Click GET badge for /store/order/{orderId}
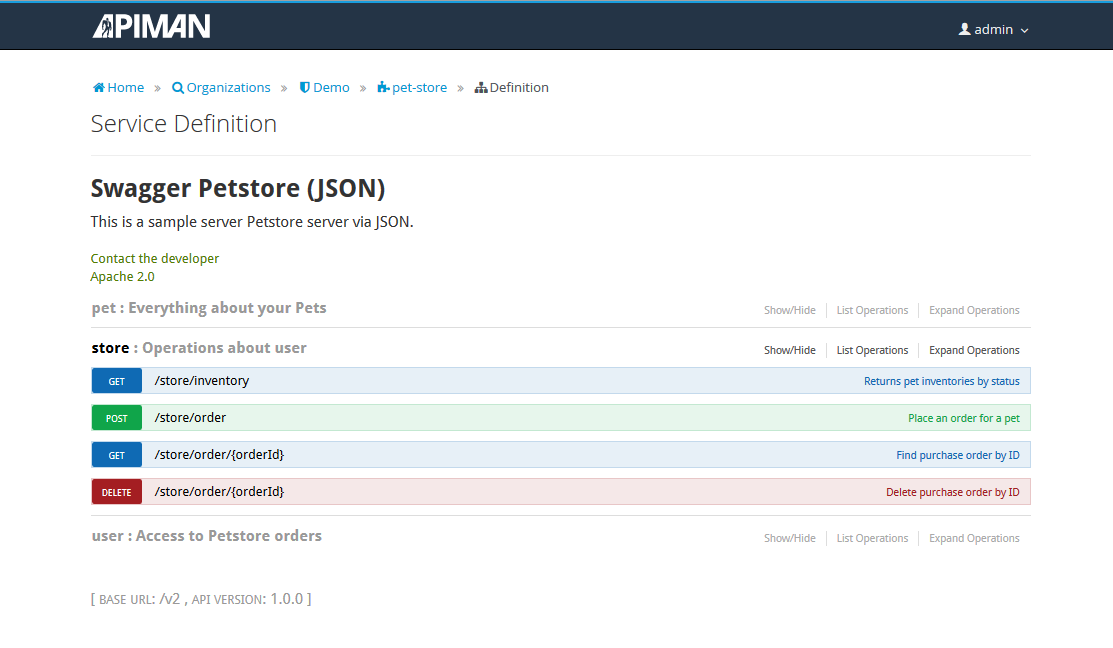Viewport: 1113px width, 648px height. (116, 455)
